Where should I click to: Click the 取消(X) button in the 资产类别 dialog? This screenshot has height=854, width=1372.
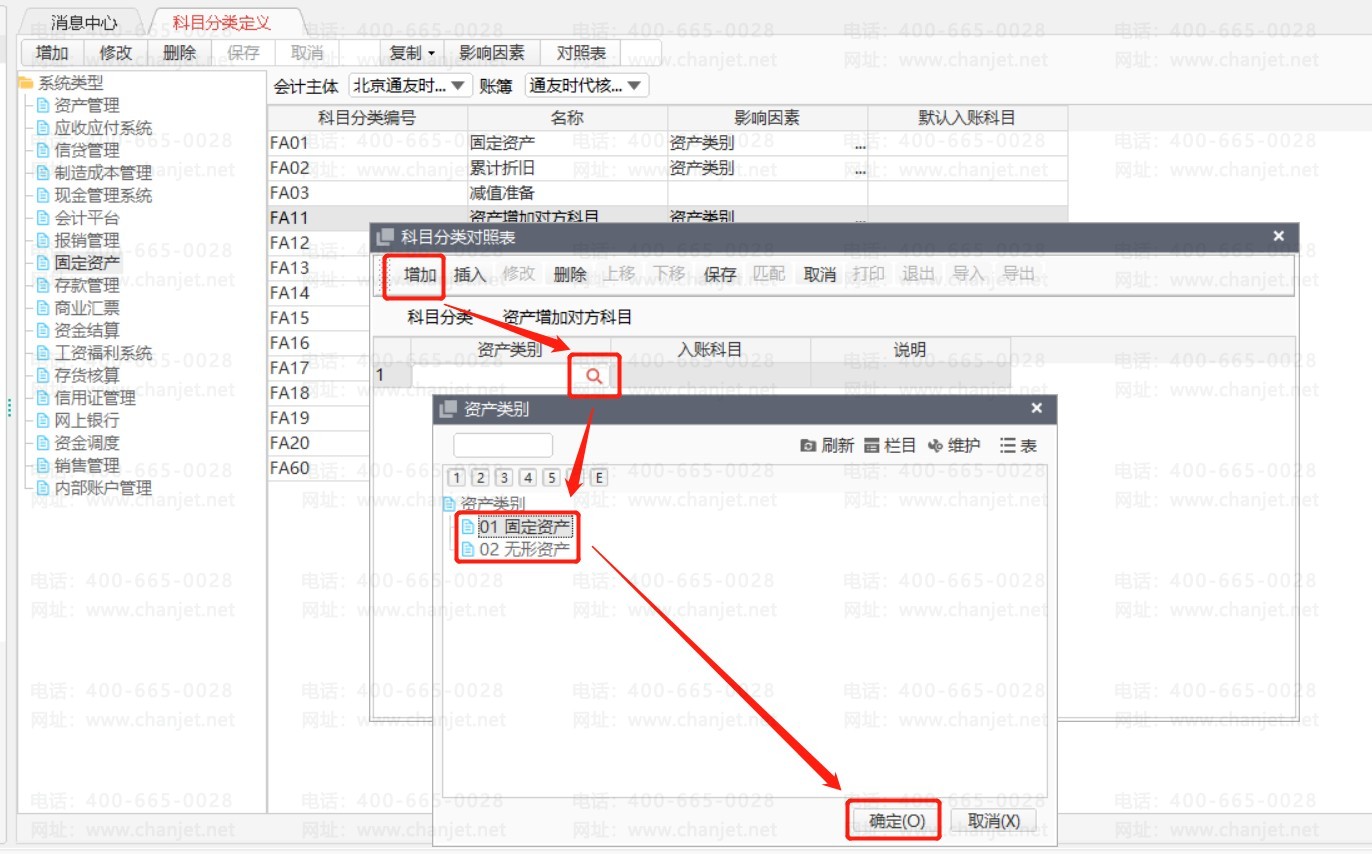point(994,821)
